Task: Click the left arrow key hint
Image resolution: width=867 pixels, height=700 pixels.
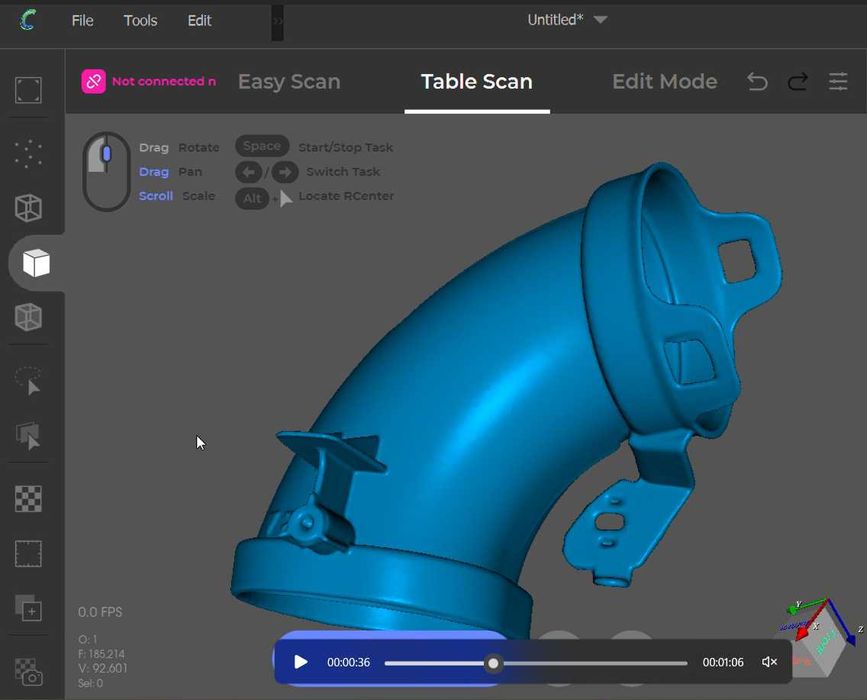Action: [x=249, y=173]
